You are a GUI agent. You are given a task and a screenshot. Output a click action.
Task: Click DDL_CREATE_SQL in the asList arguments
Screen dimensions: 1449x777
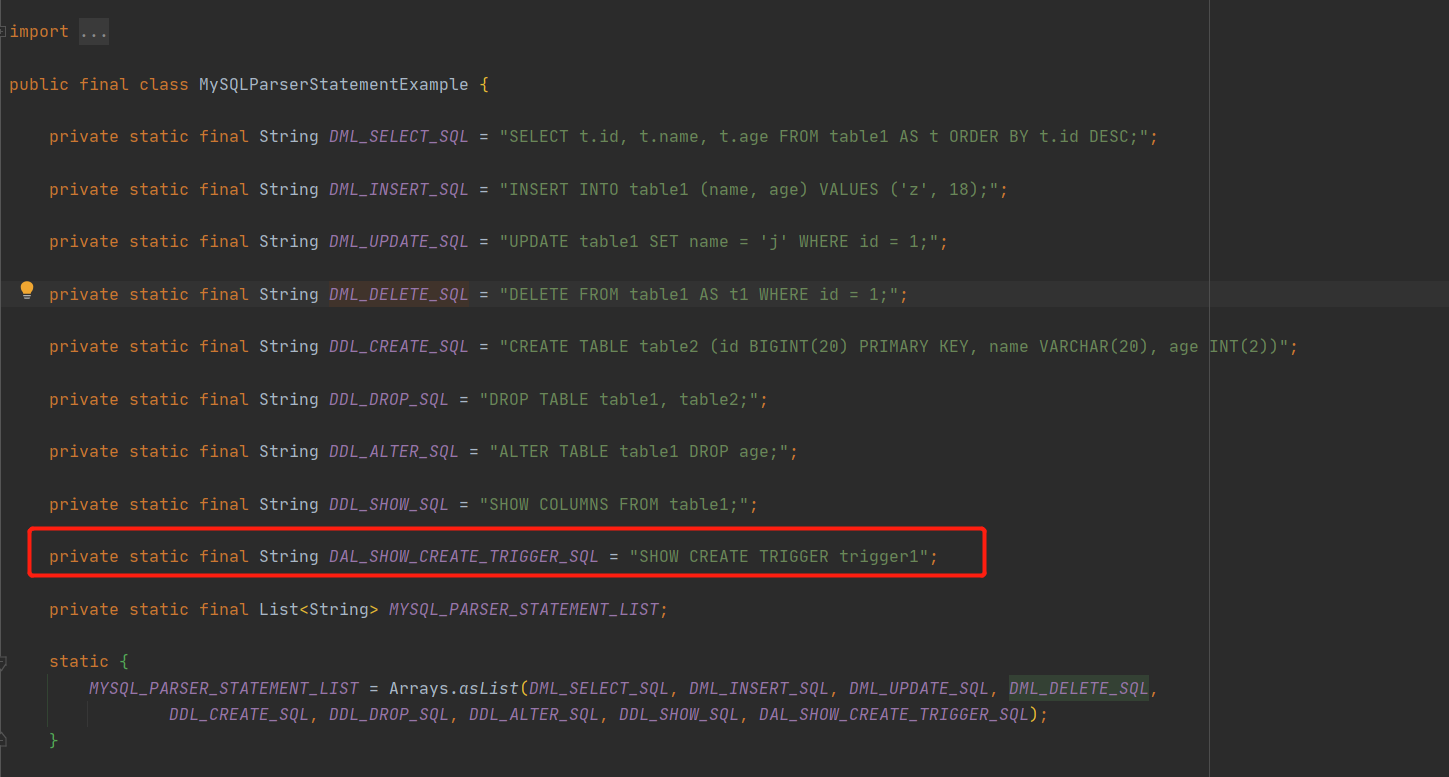tap(238, 715)
